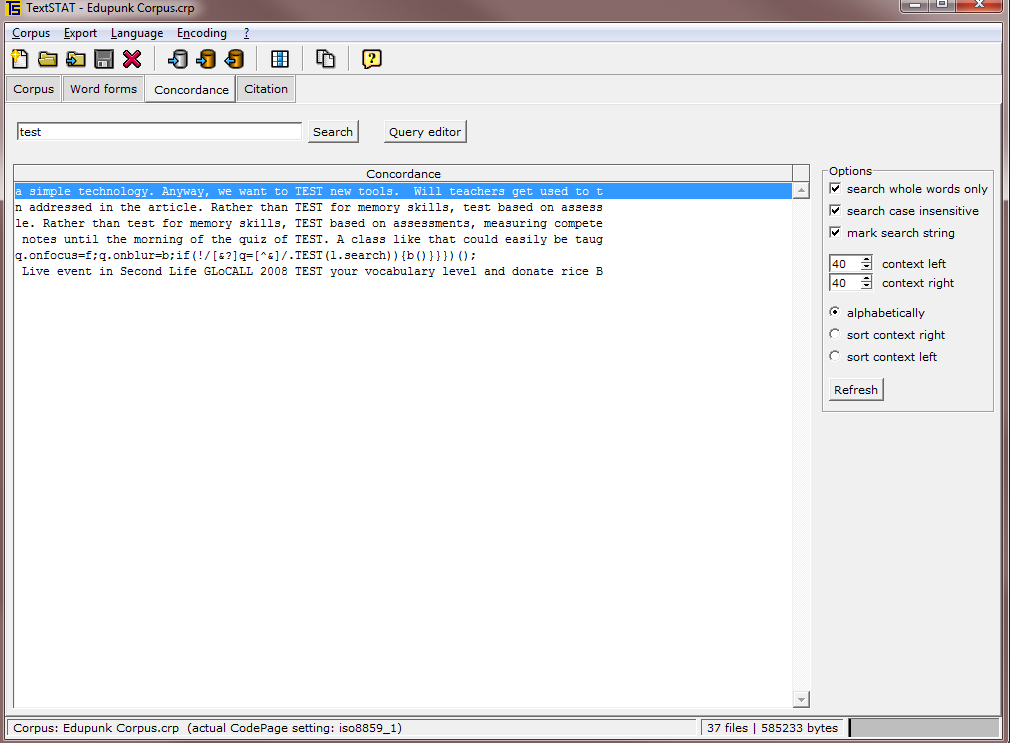Toggle 'search whole words only' checkbox
Screen dimensions: 1010x743
tap(835, 188)
